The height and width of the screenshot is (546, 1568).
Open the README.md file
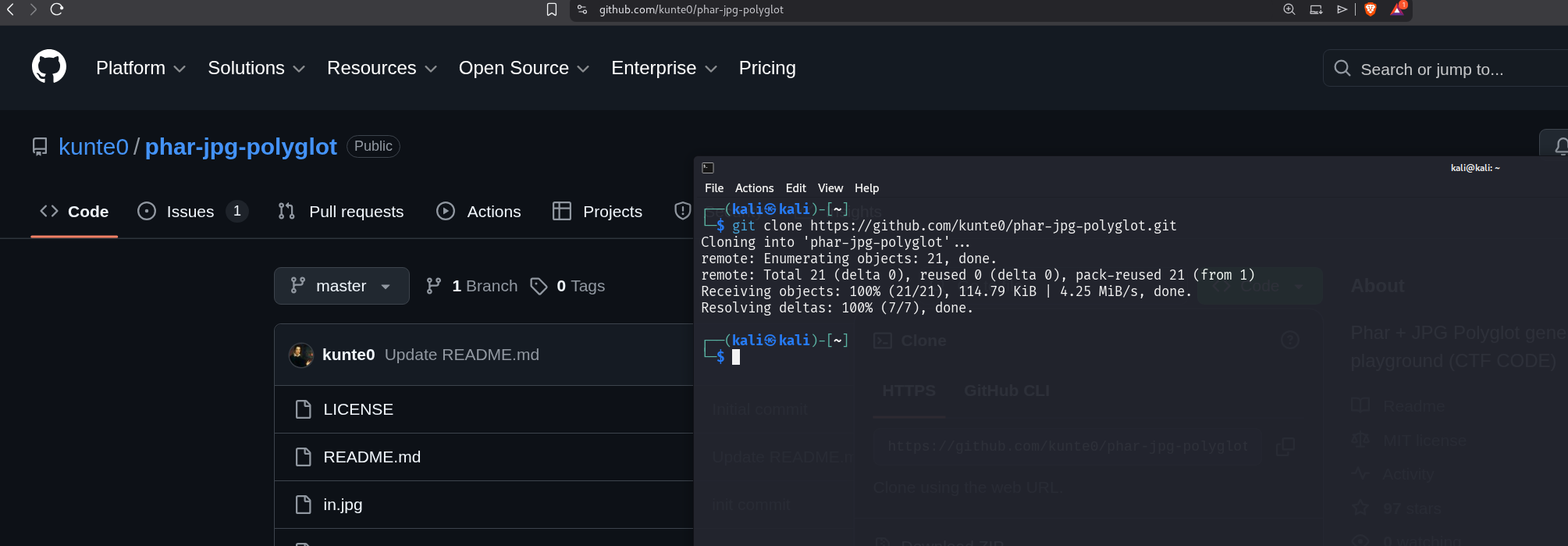372,457
